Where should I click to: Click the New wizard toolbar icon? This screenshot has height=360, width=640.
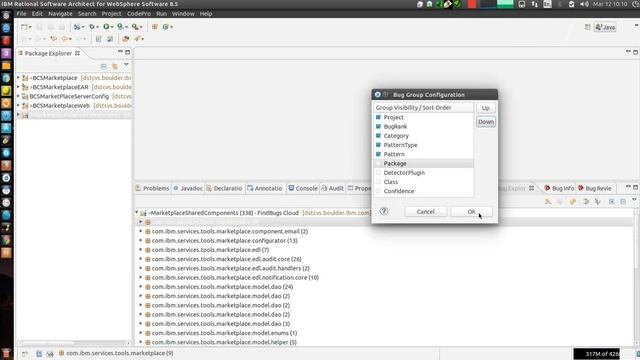[25, 27]
